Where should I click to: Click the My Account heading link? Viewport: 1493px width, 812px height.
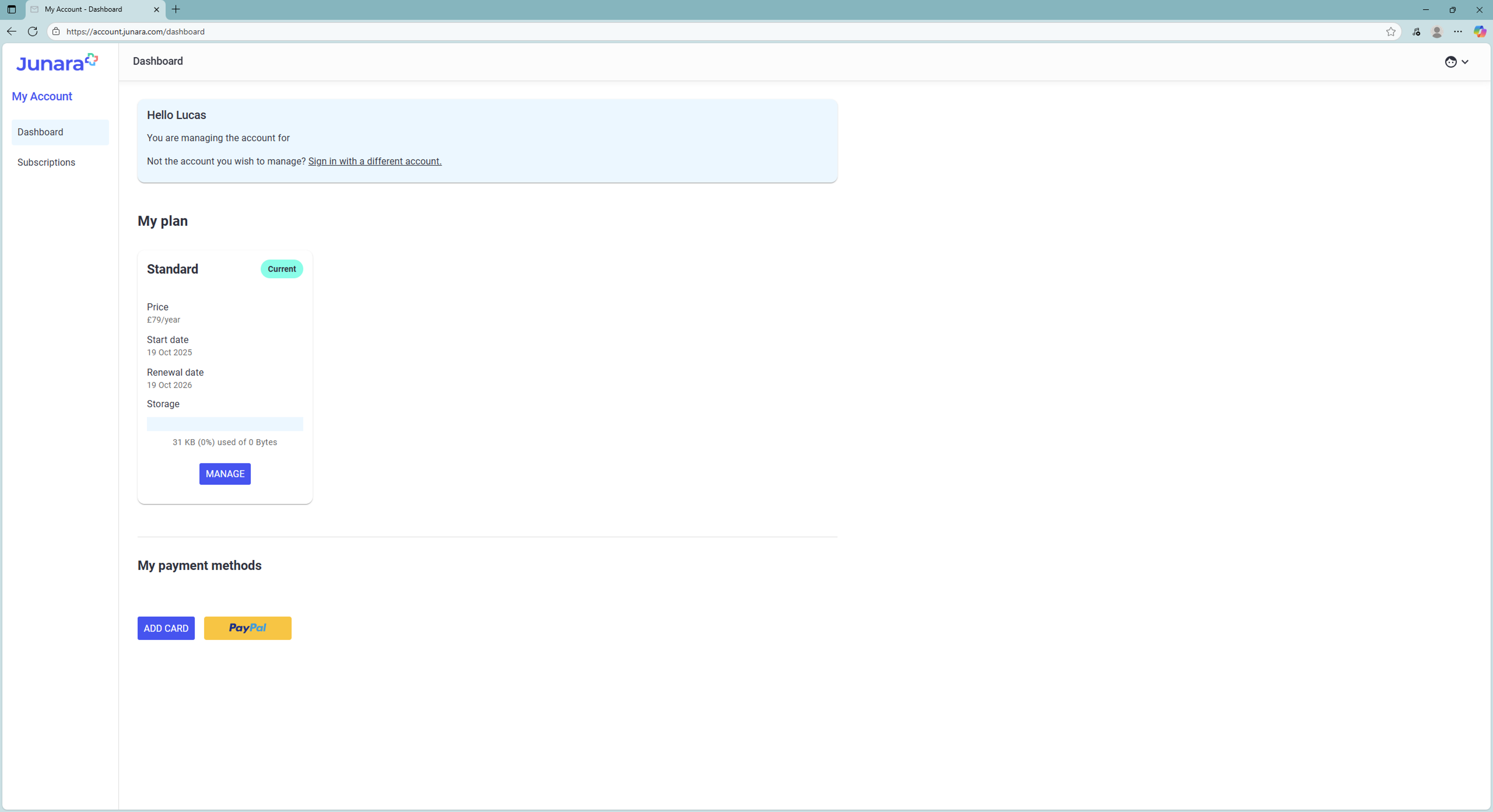[x=42, y=96]
